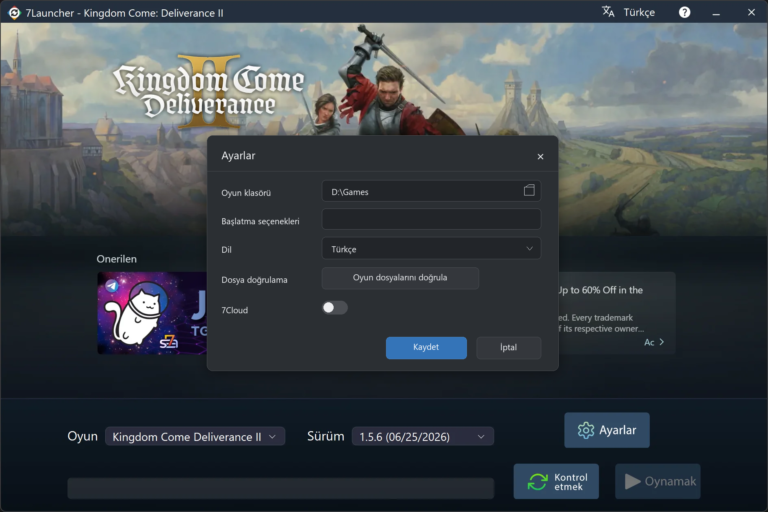This screenshot has height=512, width=768.
Task: Open the Sürüm dropdown 1.5.6
Action: 423,437
